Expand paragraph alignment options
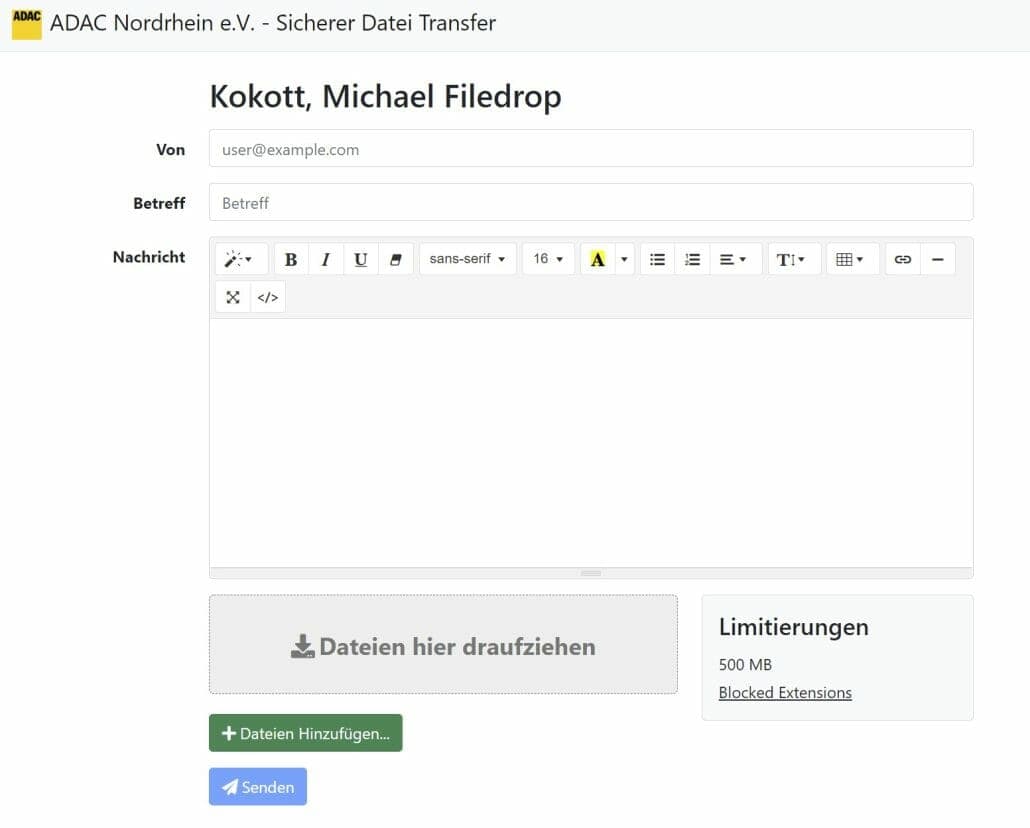This screenshot has width=1030, height=828. click(x=735, y=259)
